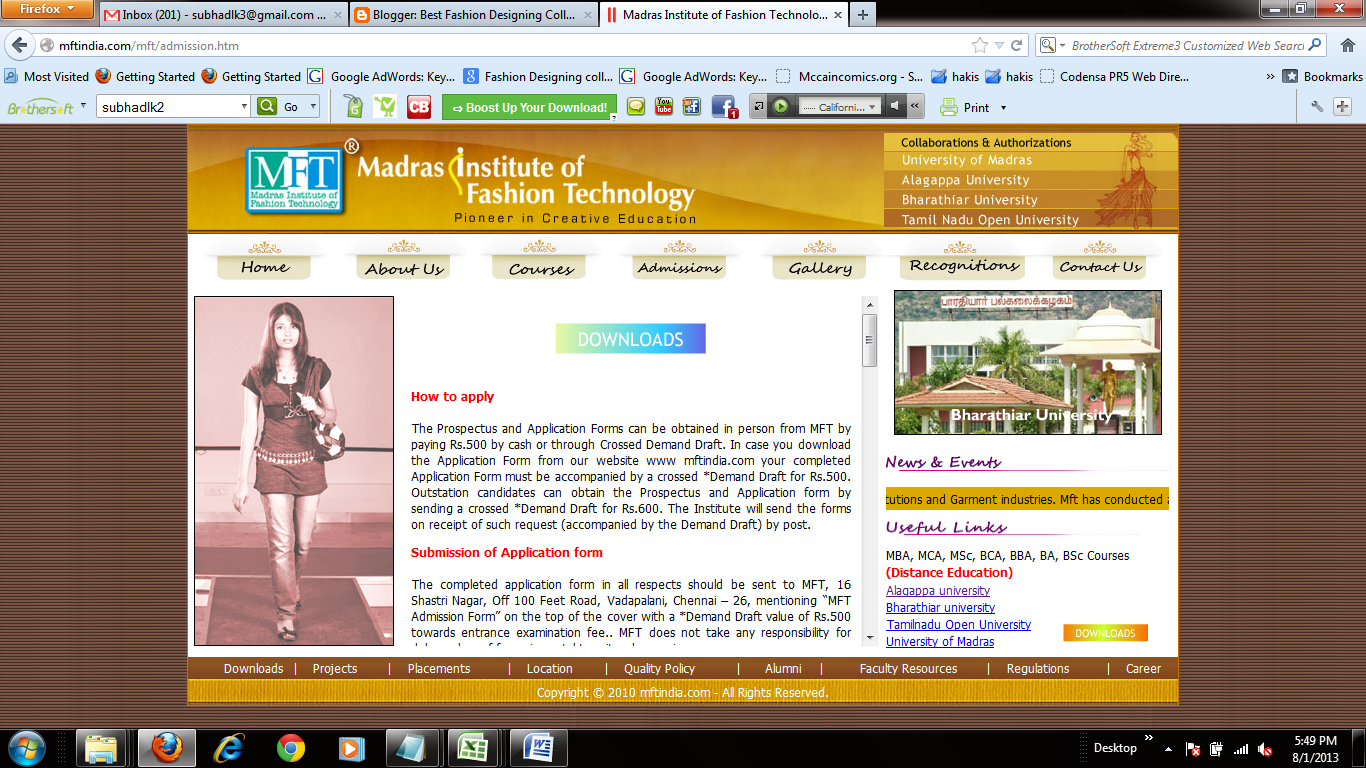Go to the Home menu item
Screen dimensions: 1366x768
(264, 267)
